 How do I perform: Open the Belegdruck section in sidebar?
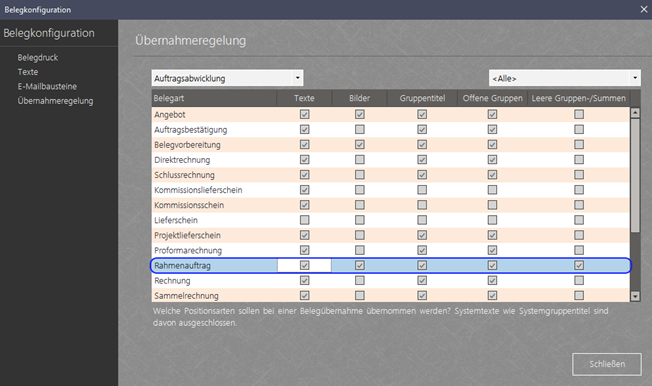click(x=37, y=57)
